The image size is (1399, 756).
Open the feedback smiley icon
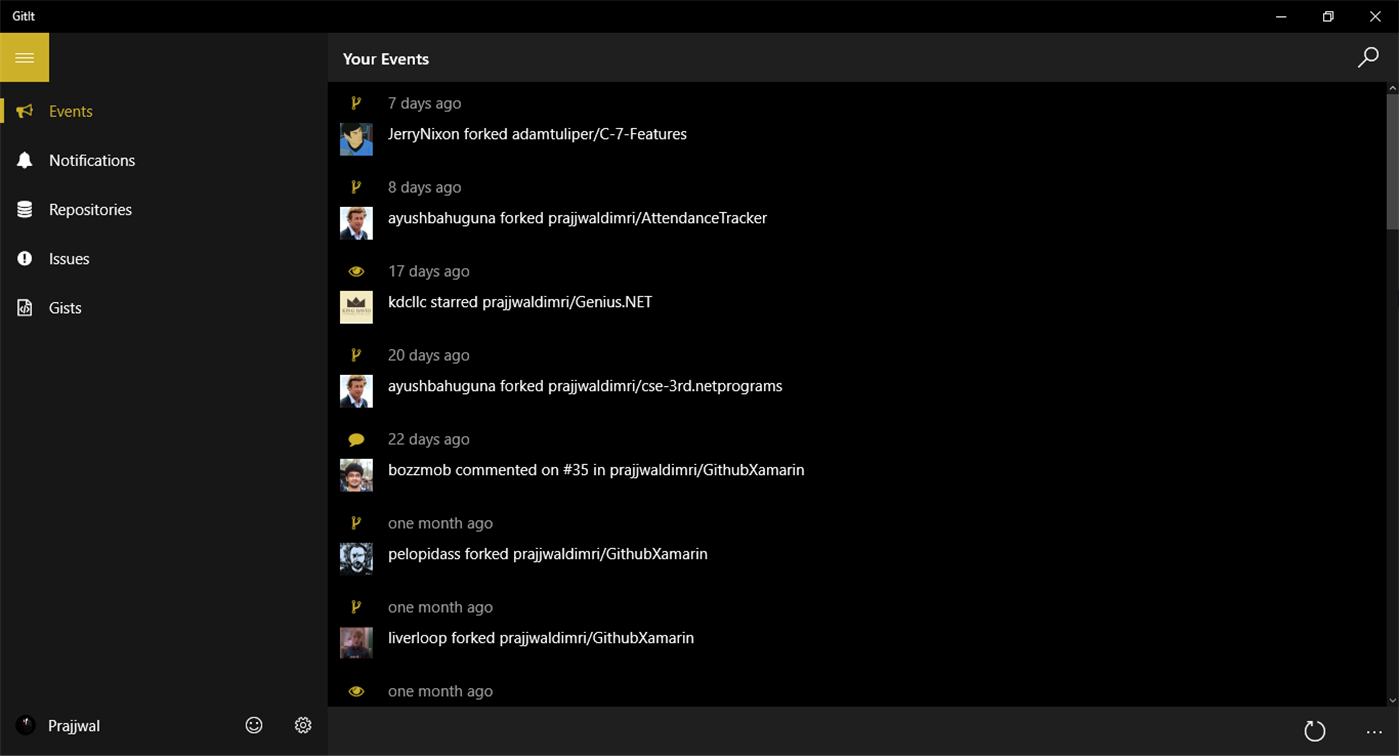click(x=254, y=725)
